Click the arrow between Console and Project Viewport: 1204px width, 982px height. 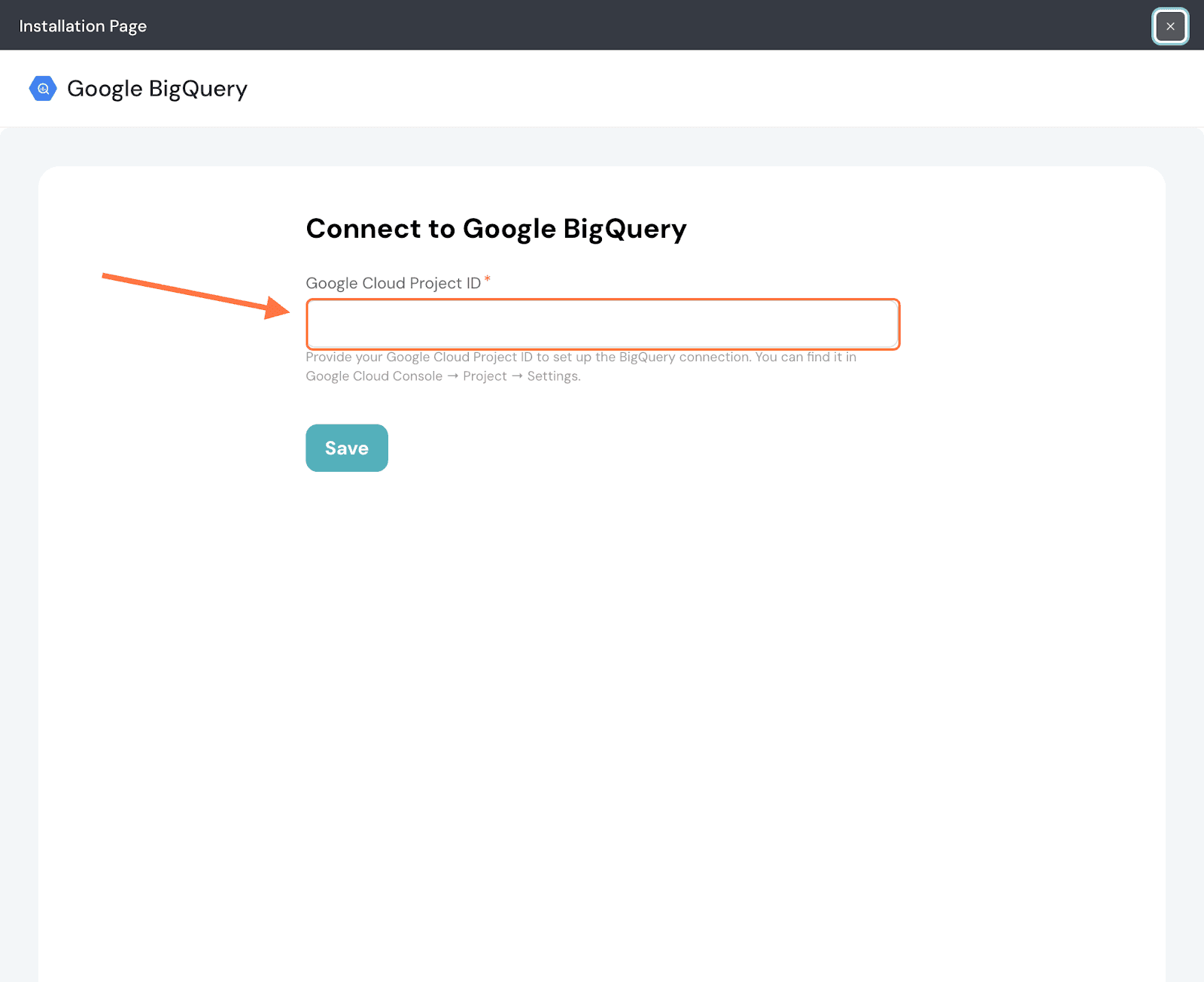[x=452, y=376]
